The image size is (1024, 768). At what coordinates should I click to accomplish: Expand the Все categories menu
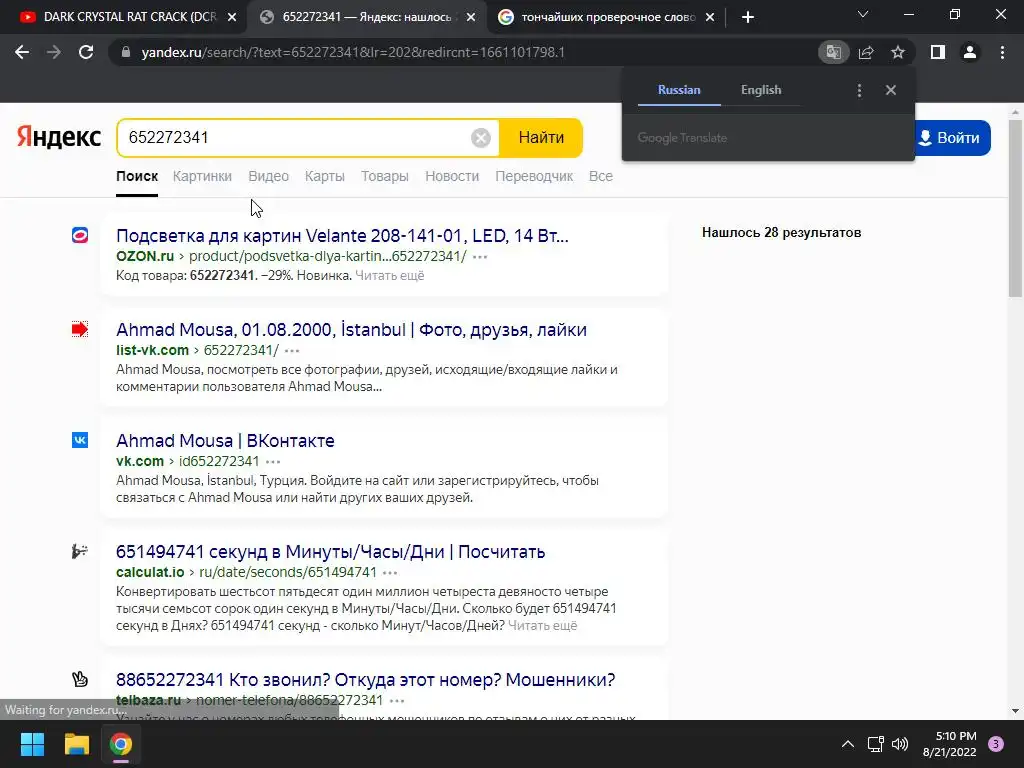pos(601,176)
